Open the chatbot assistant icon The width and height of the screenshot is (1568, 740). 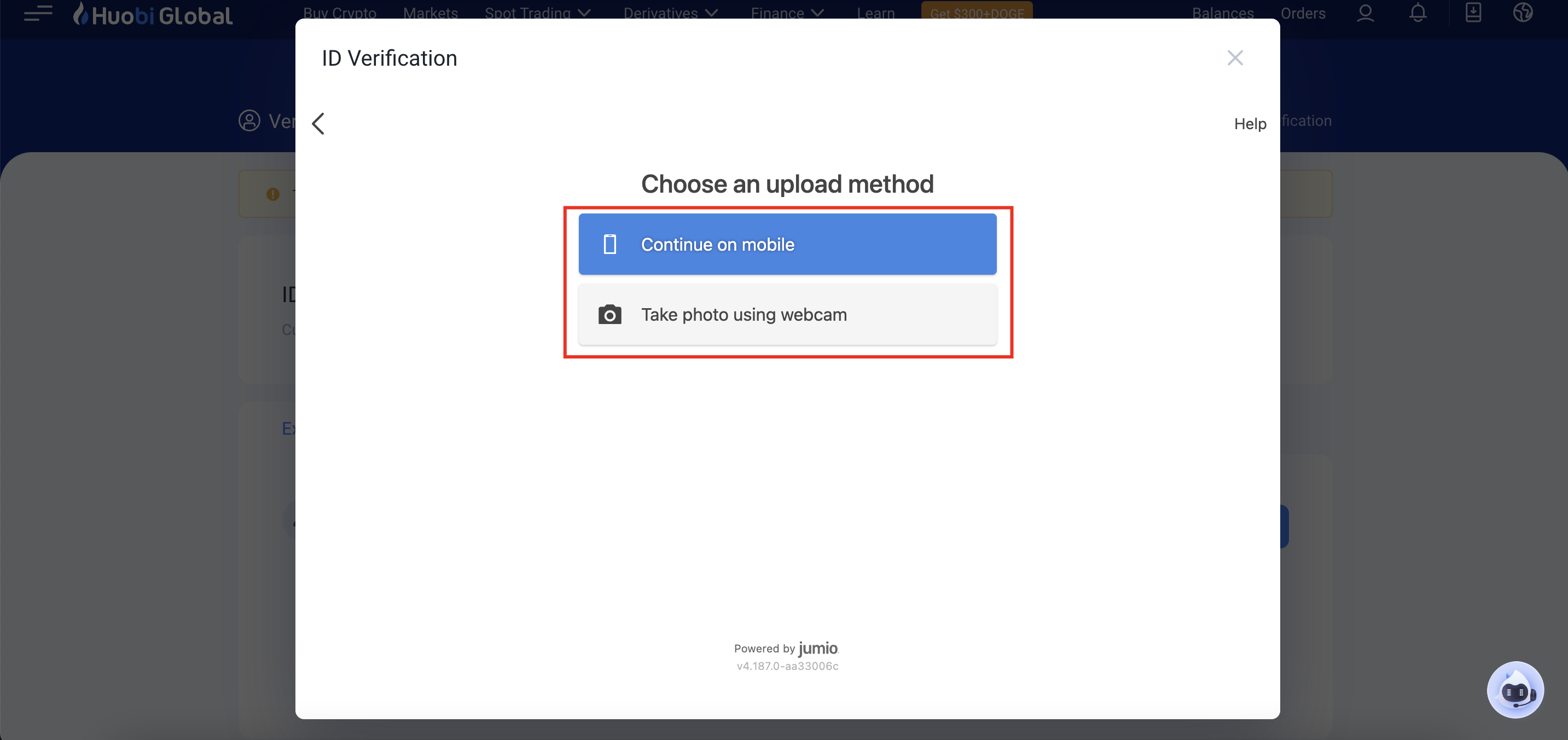pyautogui.click(x=1514, y=690)
